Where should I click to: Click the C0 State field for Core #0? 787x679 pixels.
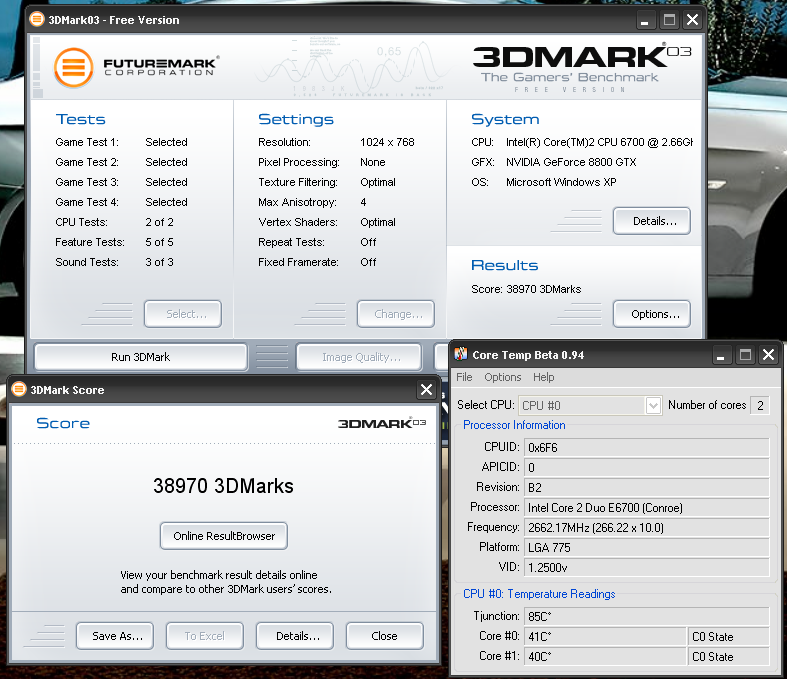click(x=729, y=636)
